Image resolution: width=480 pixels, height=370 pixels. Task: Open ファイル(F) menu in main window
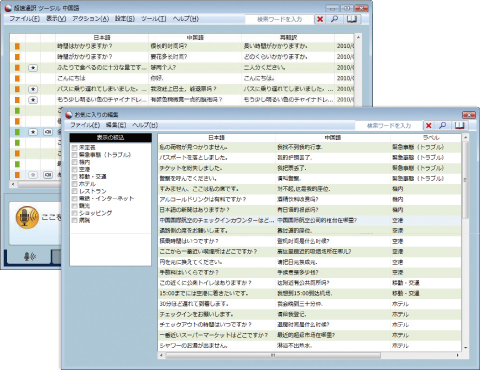25,19
